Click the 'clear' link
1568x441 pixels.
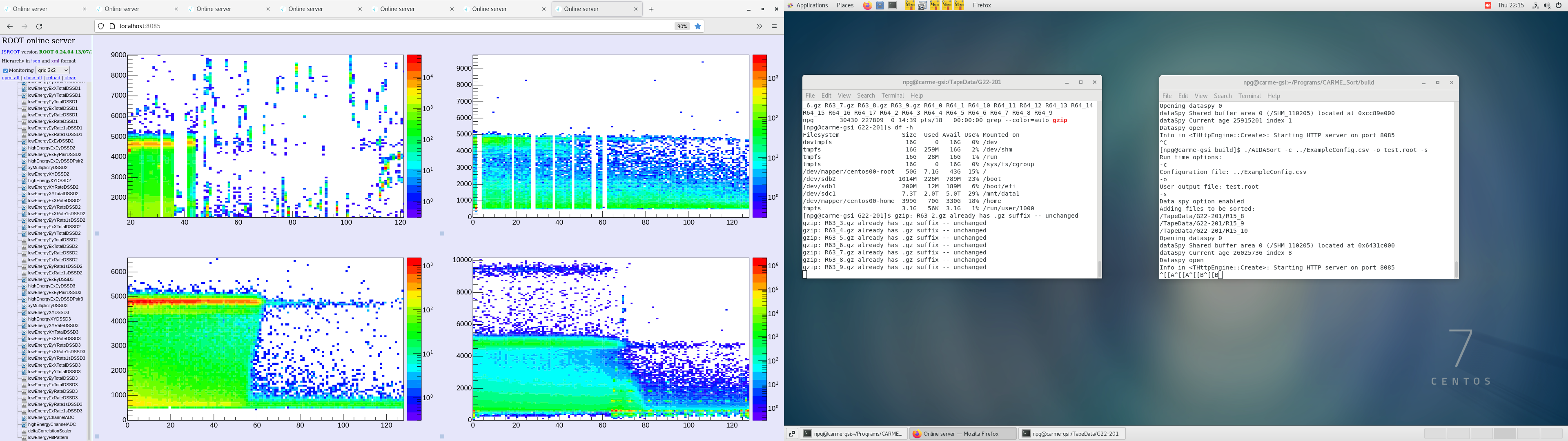[x=70, y=78]
